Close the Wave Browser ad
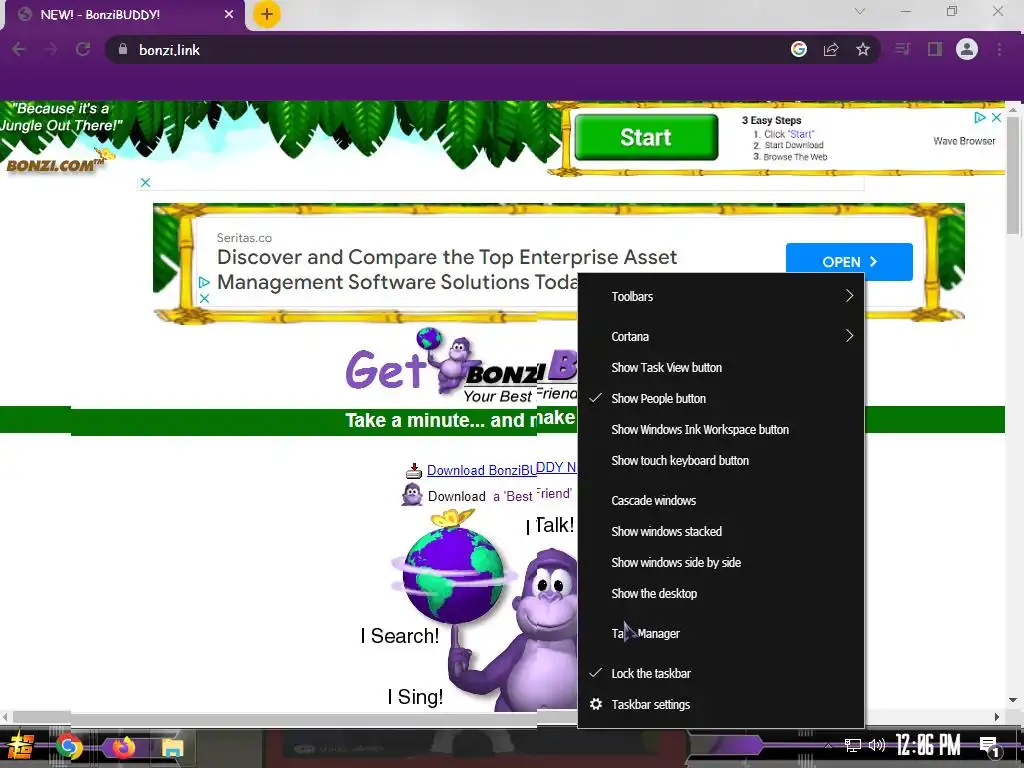This screenshot has width=1024, height=768. pos(996,118)
